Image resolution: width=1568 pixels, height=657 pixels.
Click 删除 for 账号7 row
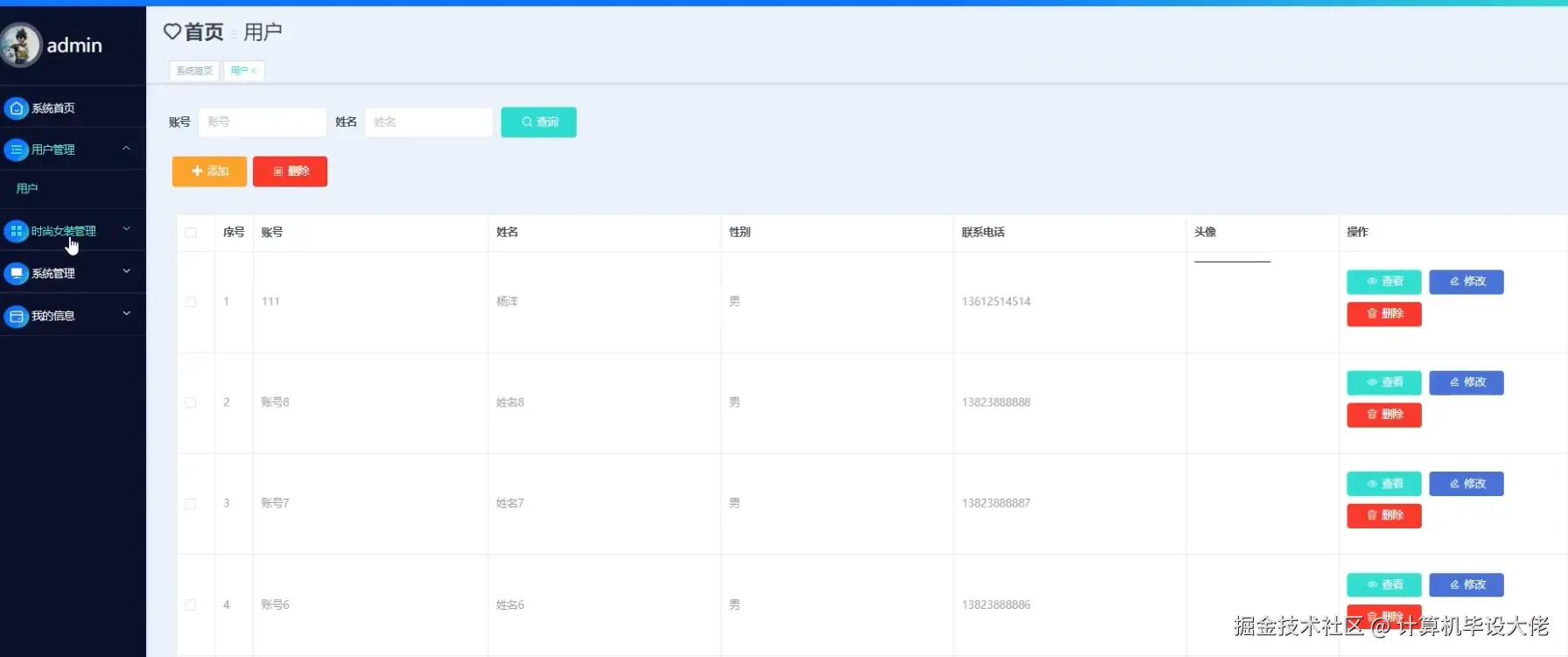coord(1384,516)
